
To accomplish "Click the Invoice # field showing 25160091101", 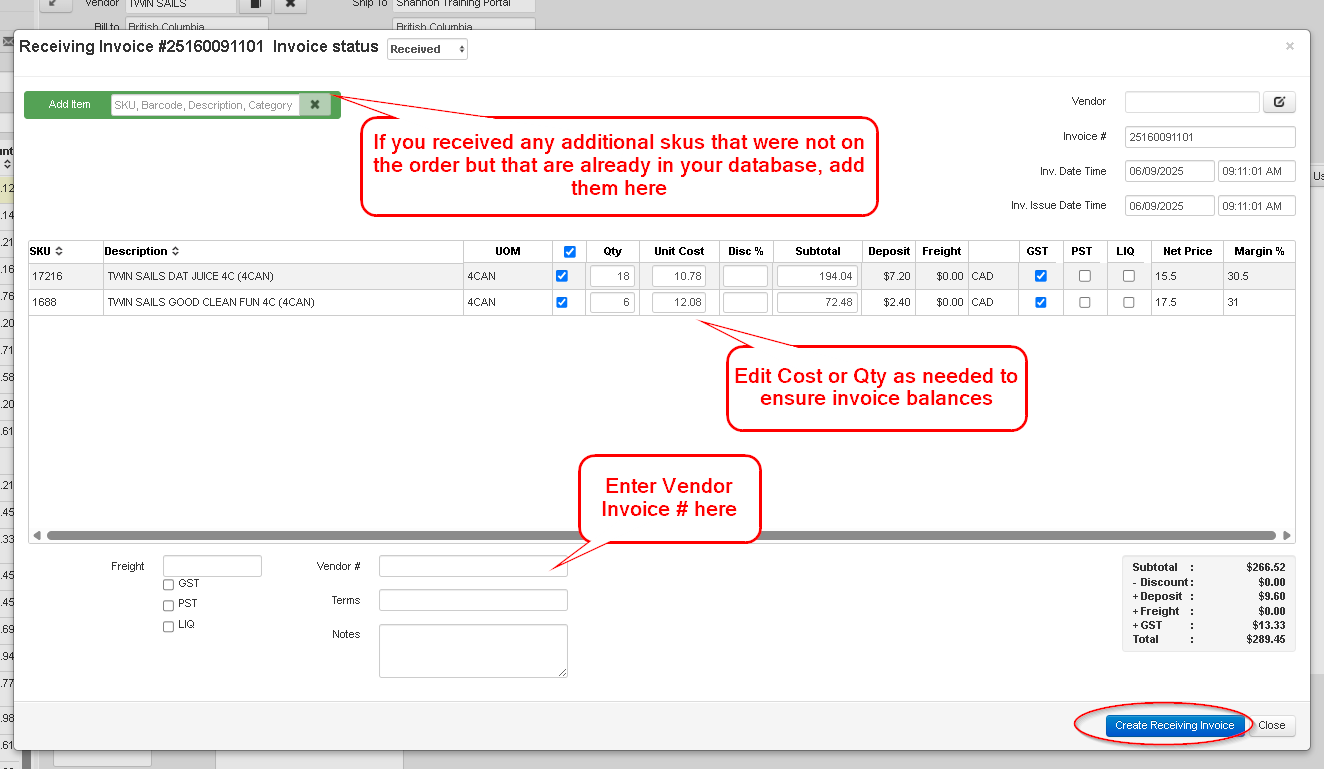I will coord(1210,137).
